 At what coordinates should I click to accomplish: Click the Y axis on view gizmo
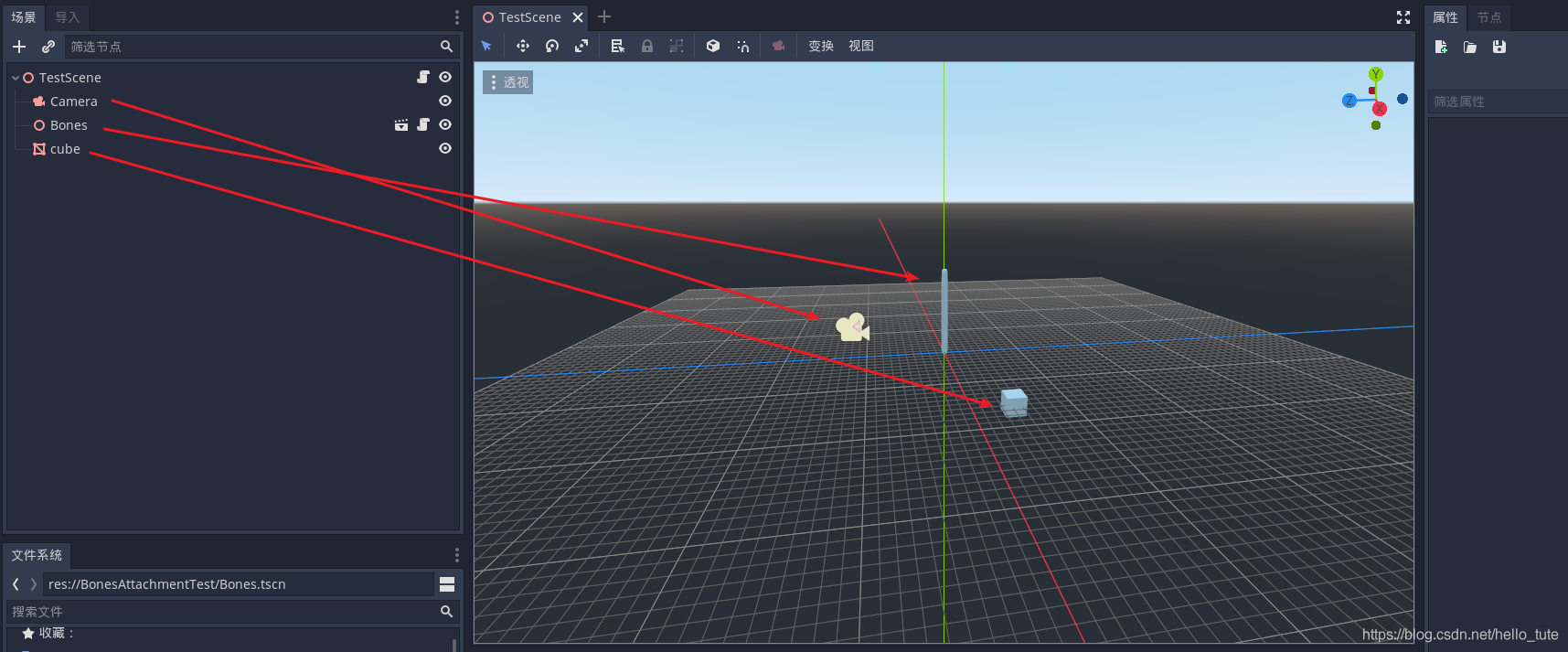(1376, 74)
